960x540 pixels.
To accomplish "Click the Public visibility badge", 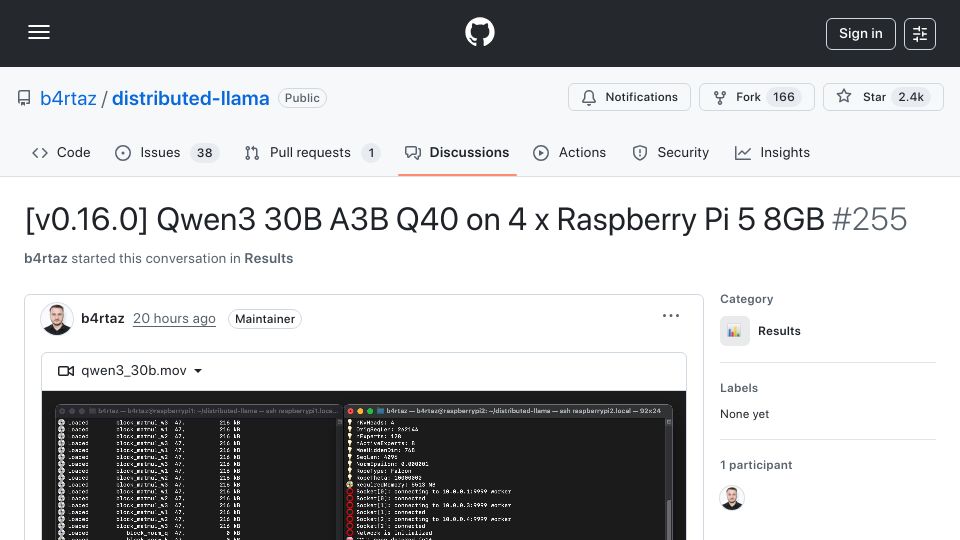I will [302, 98].
